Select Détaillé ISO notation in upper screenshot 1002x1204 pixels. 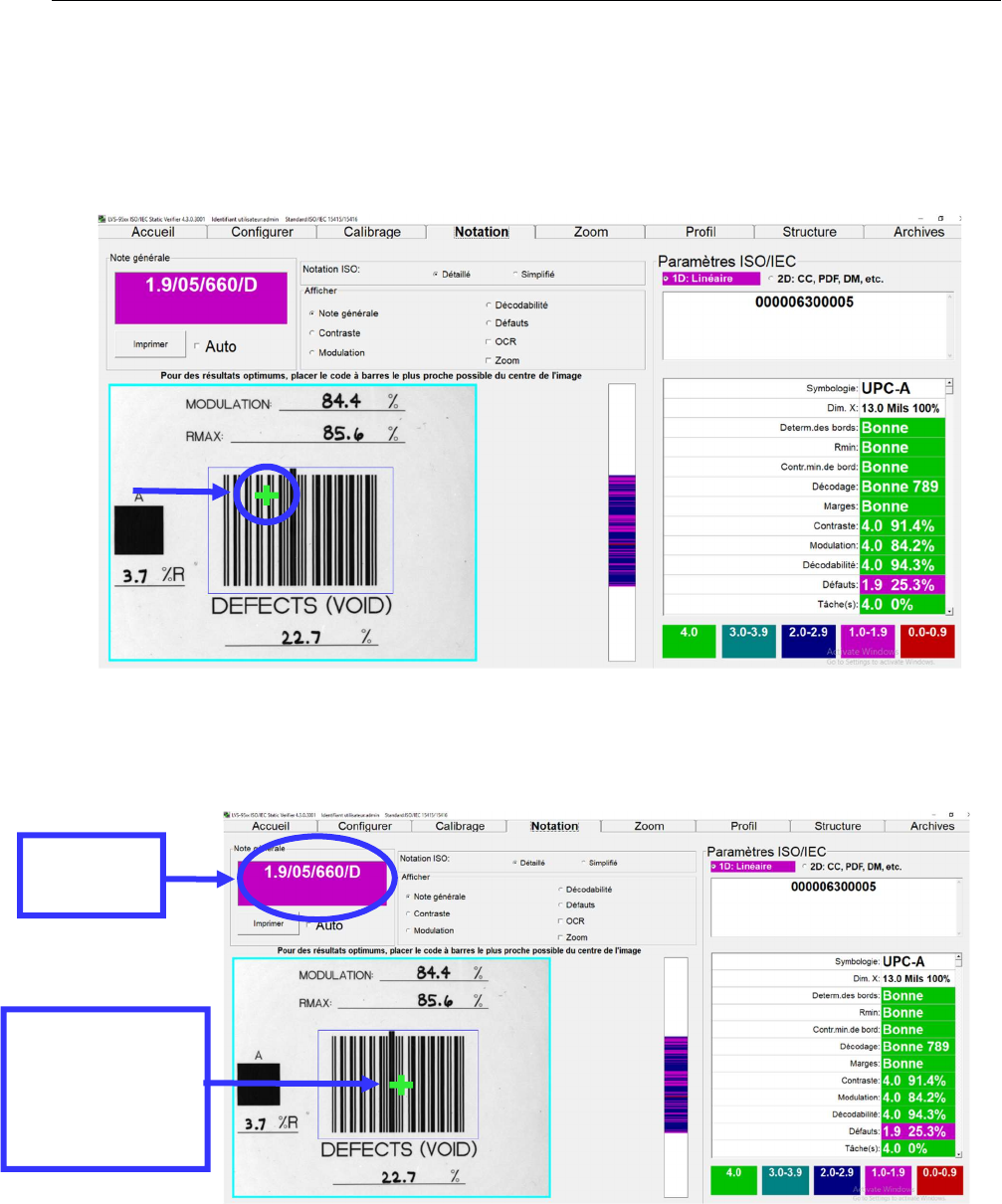click(x=451, y=274)
